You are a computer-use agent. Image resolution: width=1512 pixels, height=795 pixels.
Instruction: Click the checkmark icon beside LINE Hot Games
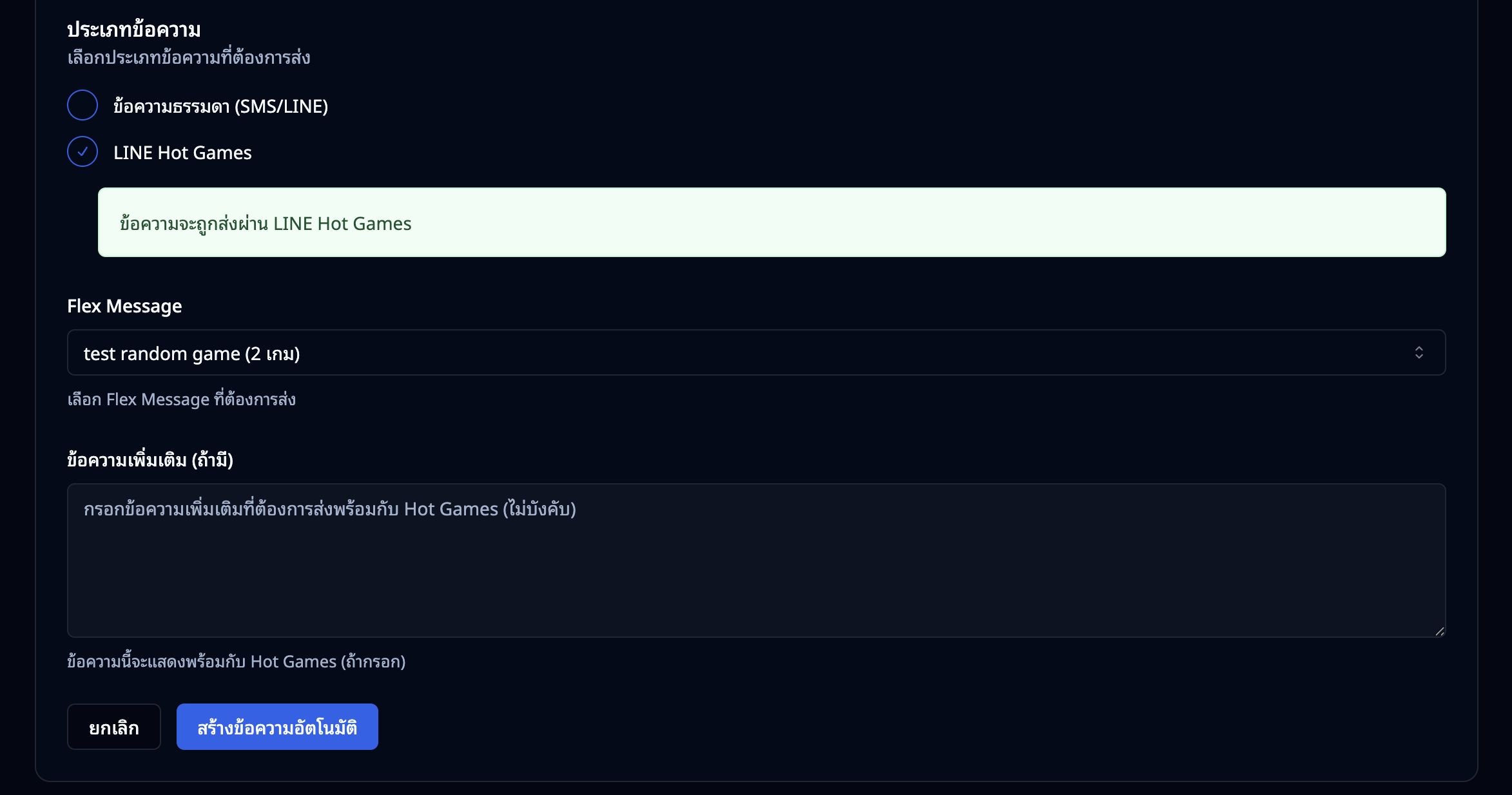(82, 152)
